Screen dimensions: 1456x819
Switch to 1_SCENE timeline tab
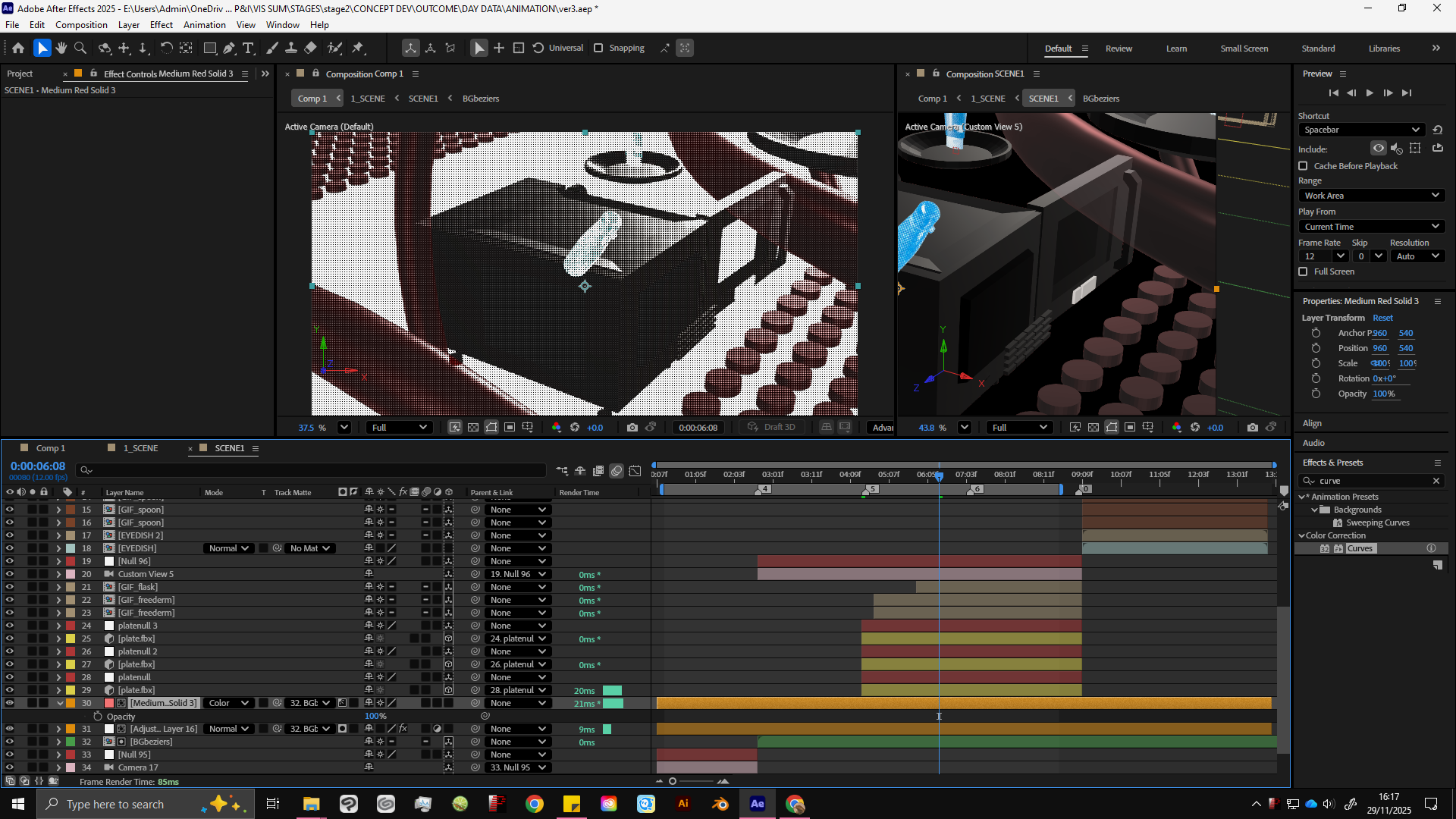141,448
